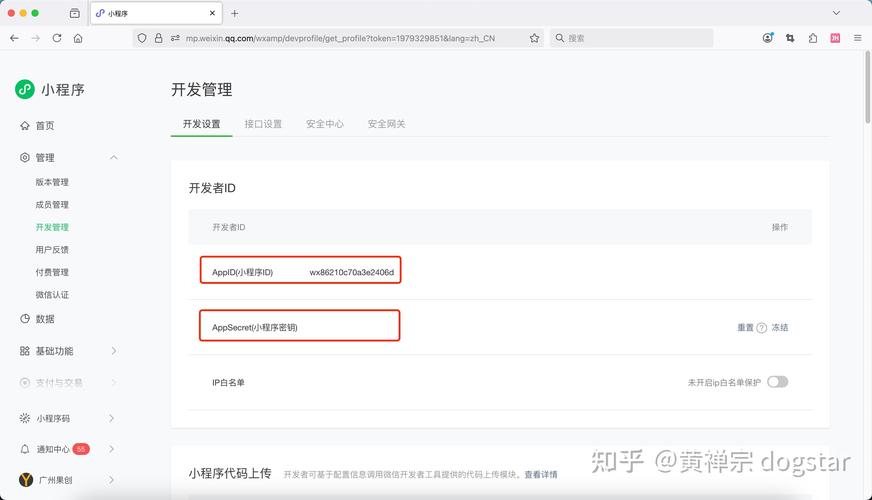
Task: Click the padlock site security icon
Action: pos(158,38)
